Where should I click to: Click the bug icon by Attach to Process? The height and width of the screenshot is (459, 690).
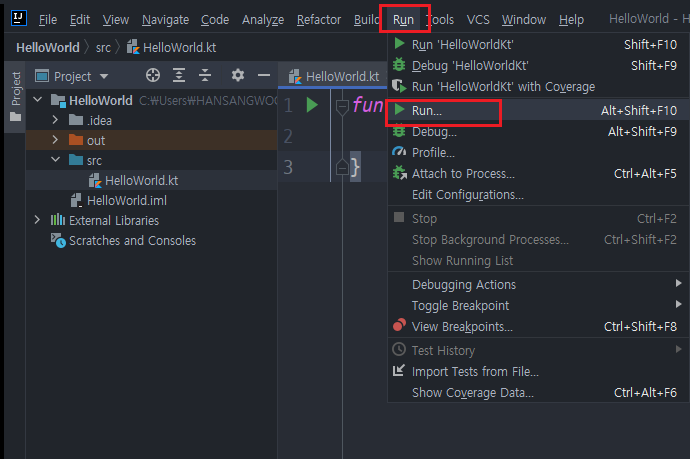400,173
